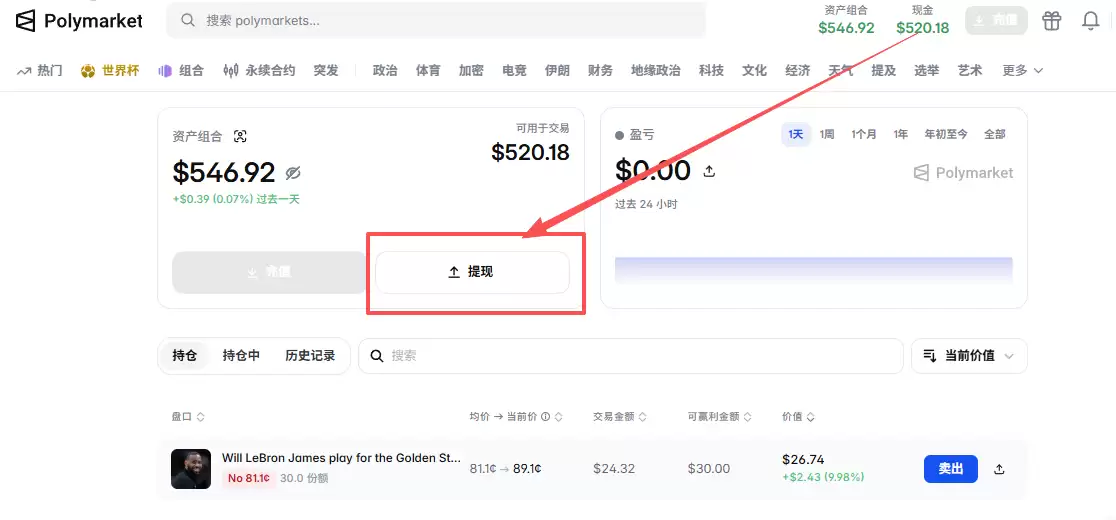Sort by 均价 → 当前价 column
1116x520 pixels.
[516, 417]
